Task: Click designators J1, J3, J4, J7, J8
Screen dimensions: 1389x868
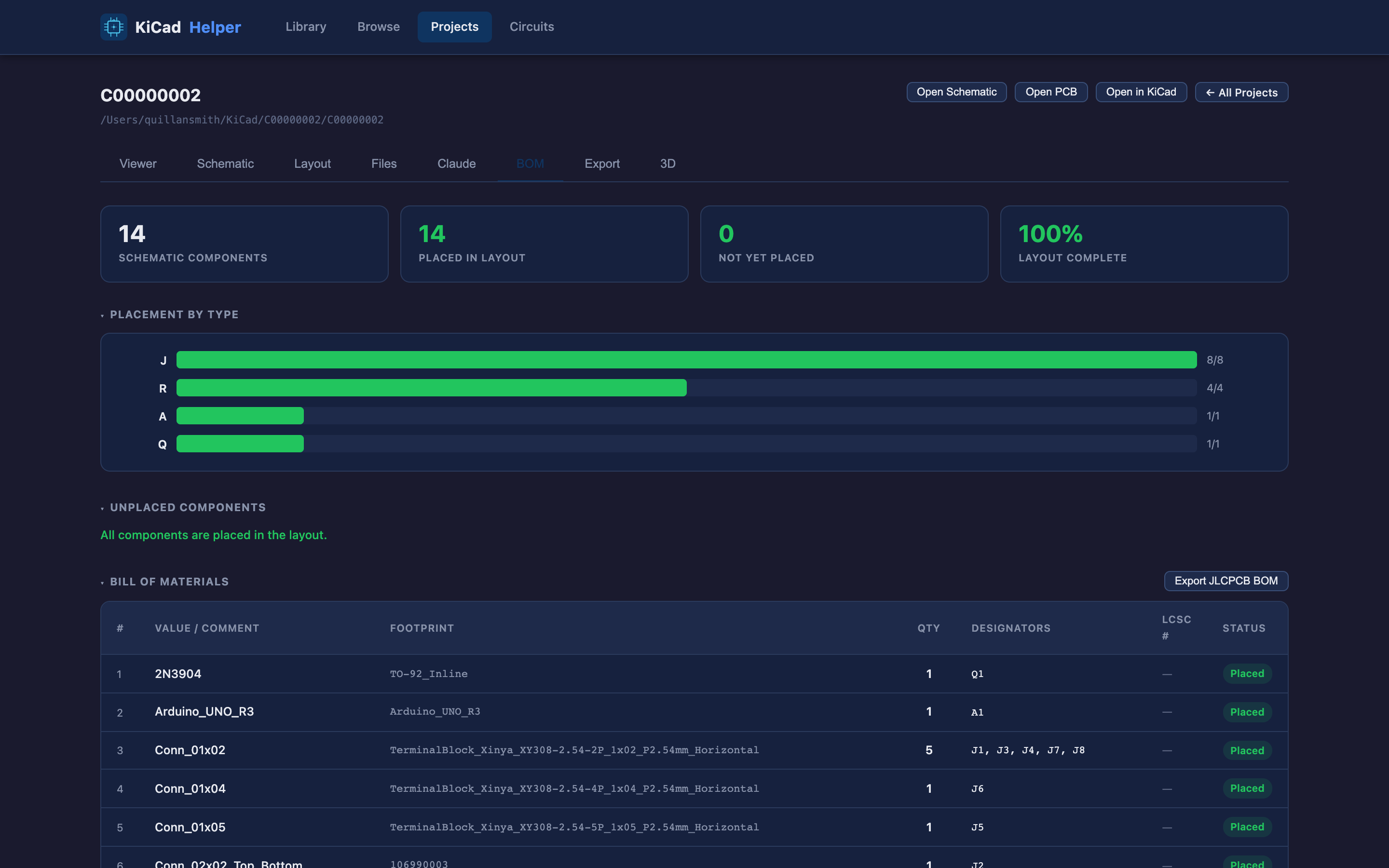Action: tap(1028, 750)
